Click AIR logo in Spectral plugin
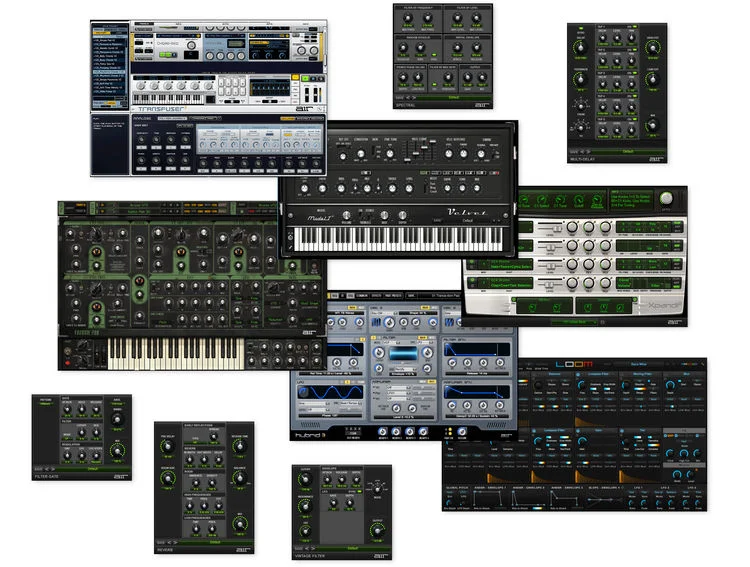Image resolution: width=750 pixels, height=567 pixels. coord(480,105)
